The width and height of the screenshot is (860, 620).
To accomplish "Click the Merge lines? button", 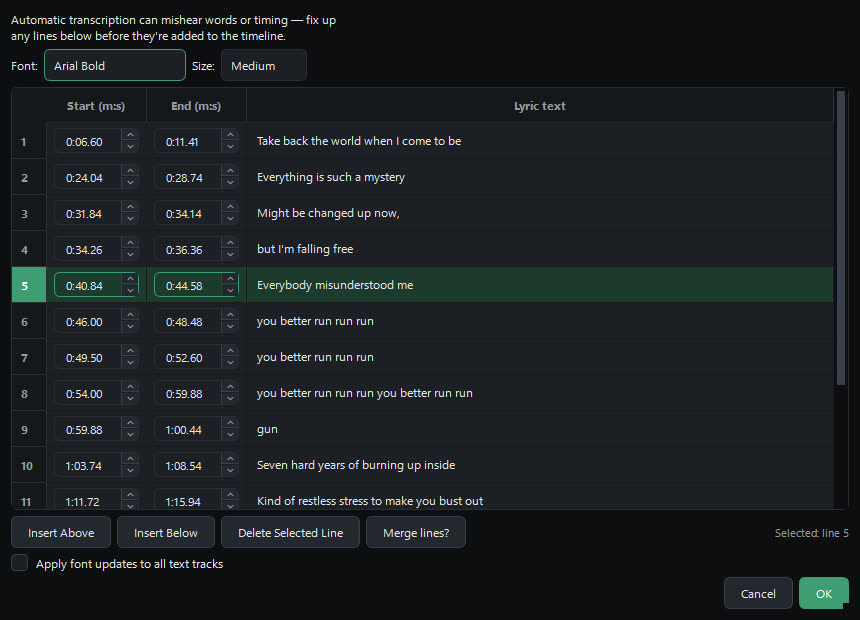I will pos(416,532).
